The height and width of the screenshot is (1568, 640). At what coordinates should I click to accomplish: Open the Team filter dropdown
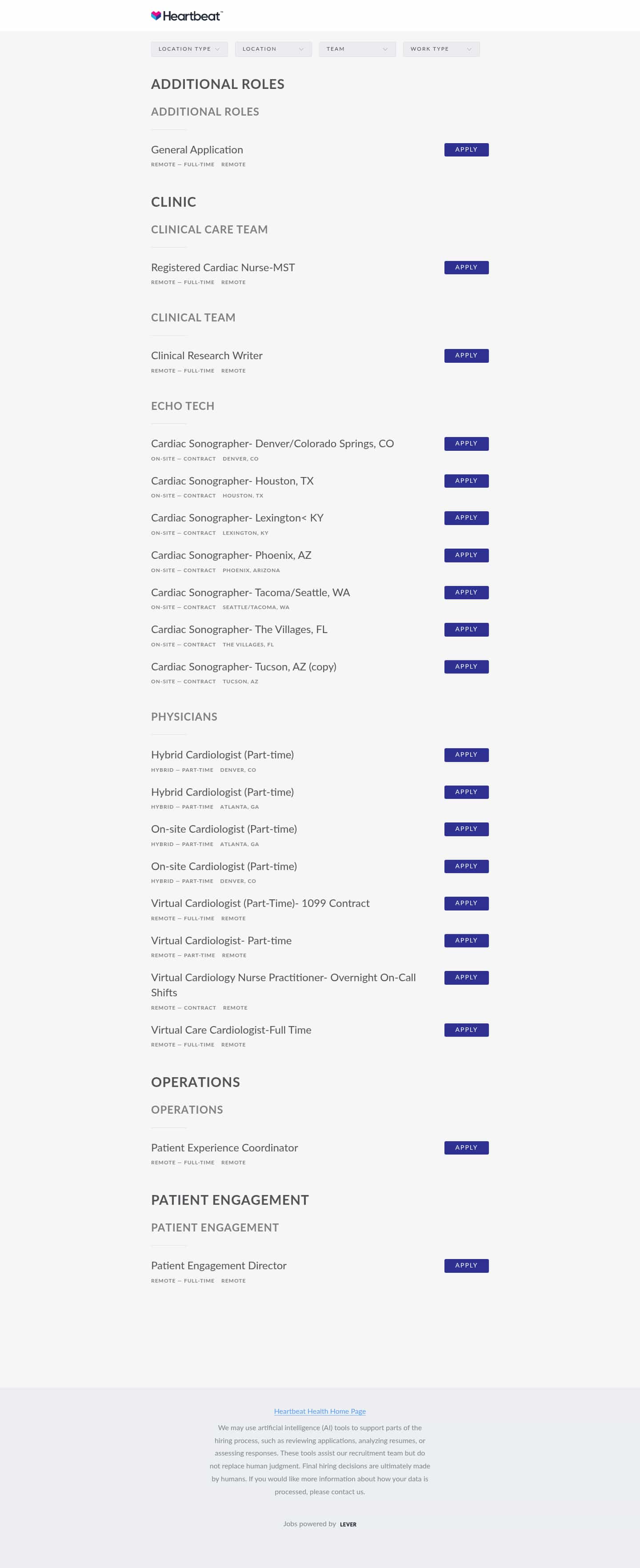[x=357, y=49]
